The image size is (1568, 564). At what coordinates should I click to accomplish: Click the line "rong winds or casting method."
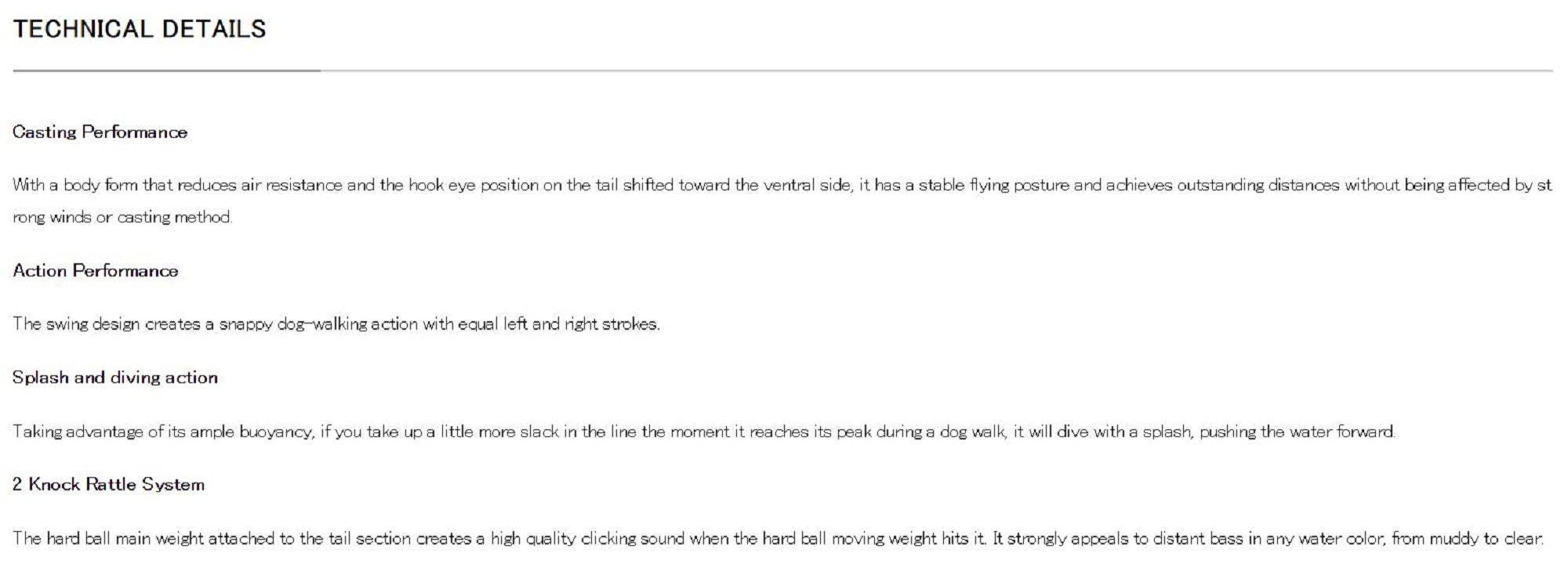[x=122, y=217]
